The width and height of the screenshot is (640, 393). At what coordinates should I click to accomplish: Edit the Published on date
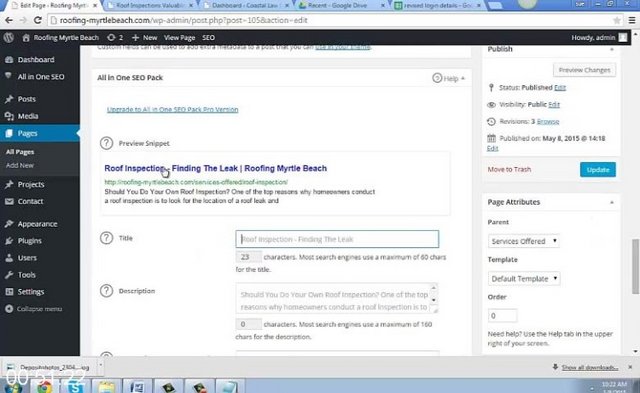(x=492, y=149)
